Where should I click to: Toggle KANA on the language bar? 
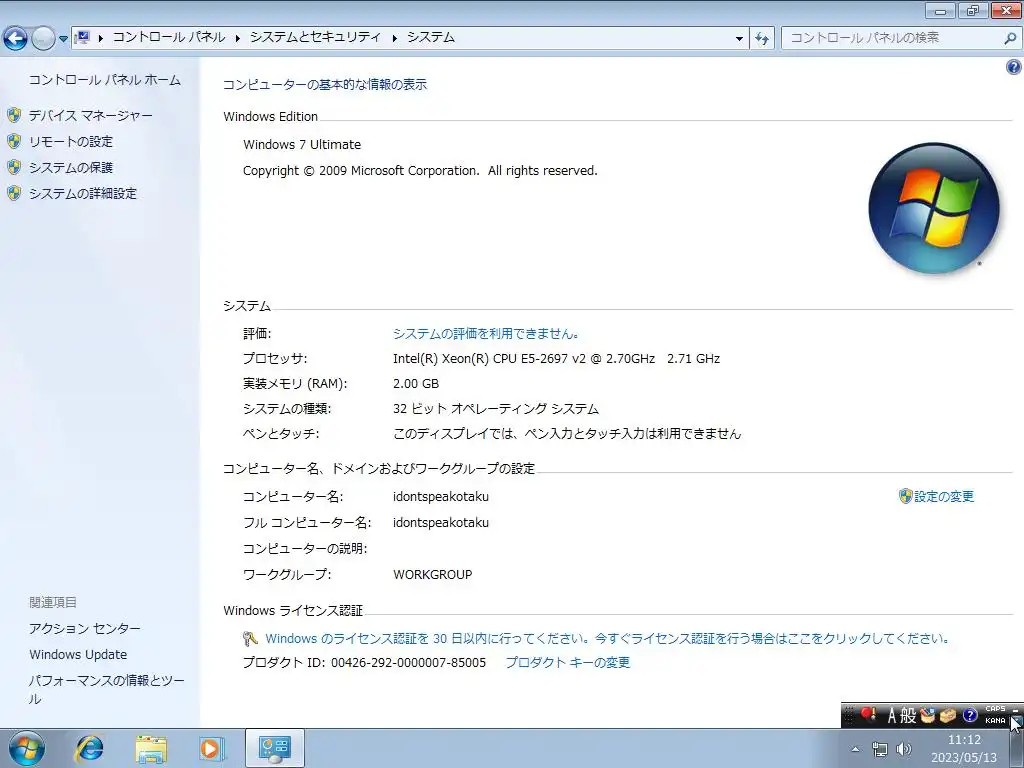coord(995,721)
